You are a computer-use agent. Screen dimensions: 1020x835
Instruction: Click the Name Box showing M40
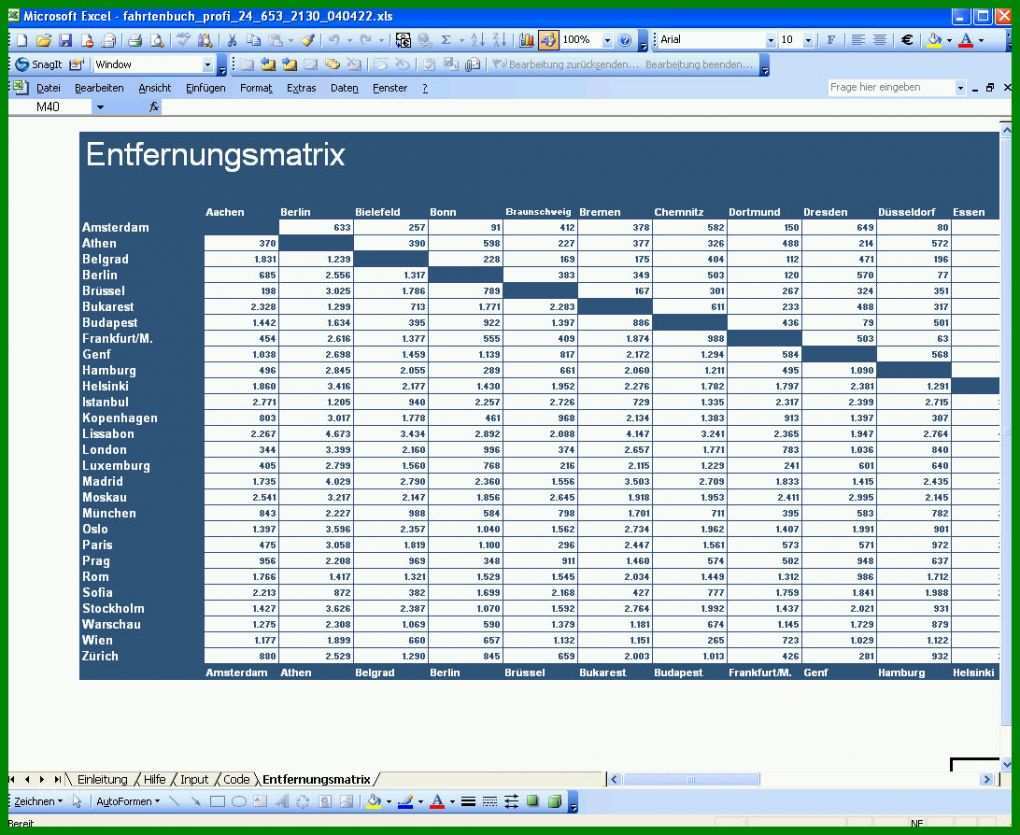pyautogui.click(x=51, y=107)
